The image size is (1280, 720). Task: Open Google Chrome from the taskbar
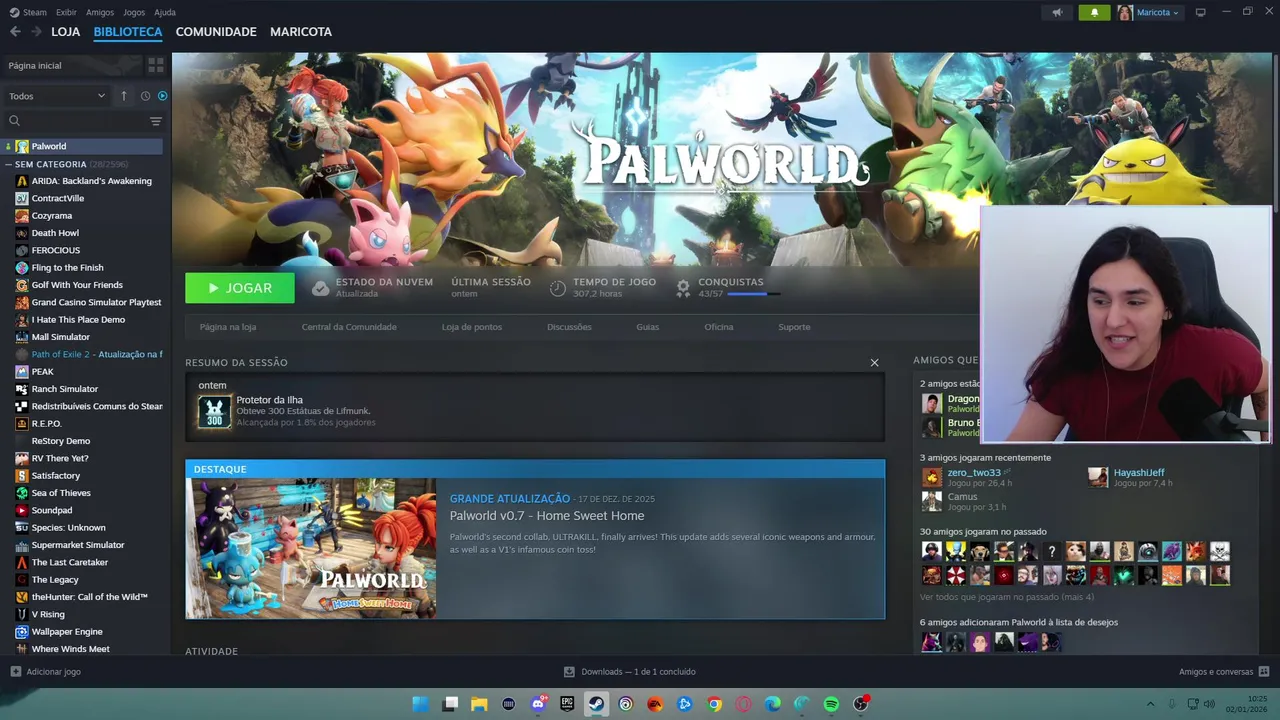pos(714,704)
